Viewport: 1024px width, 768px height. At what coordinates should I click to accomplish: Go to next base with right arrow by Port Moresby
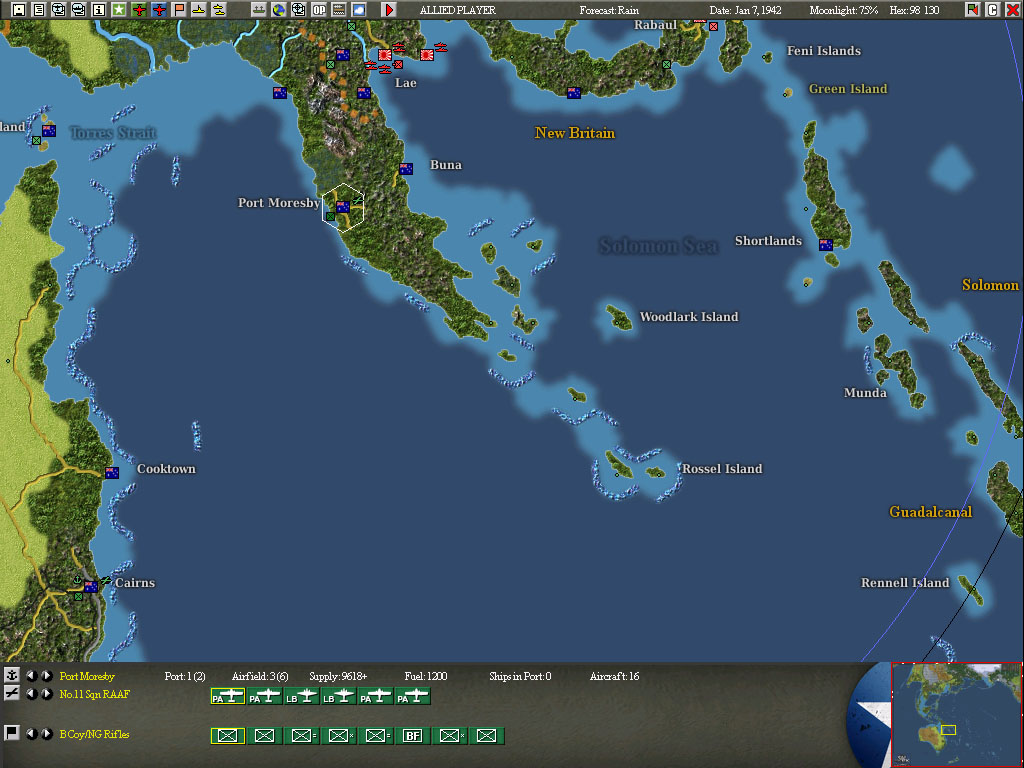(46, 675)
